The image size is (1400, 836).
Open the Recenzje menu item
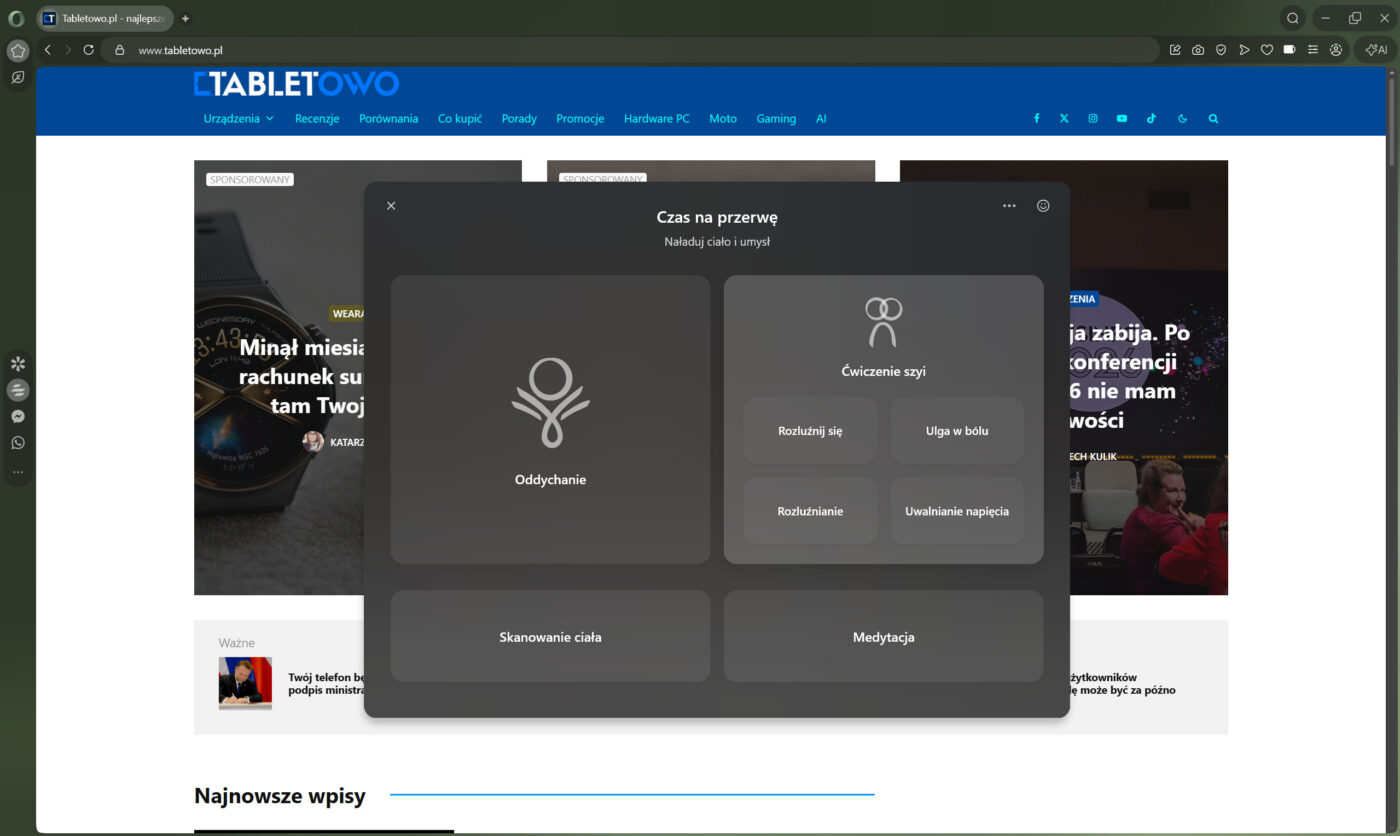tap(317, 118)
